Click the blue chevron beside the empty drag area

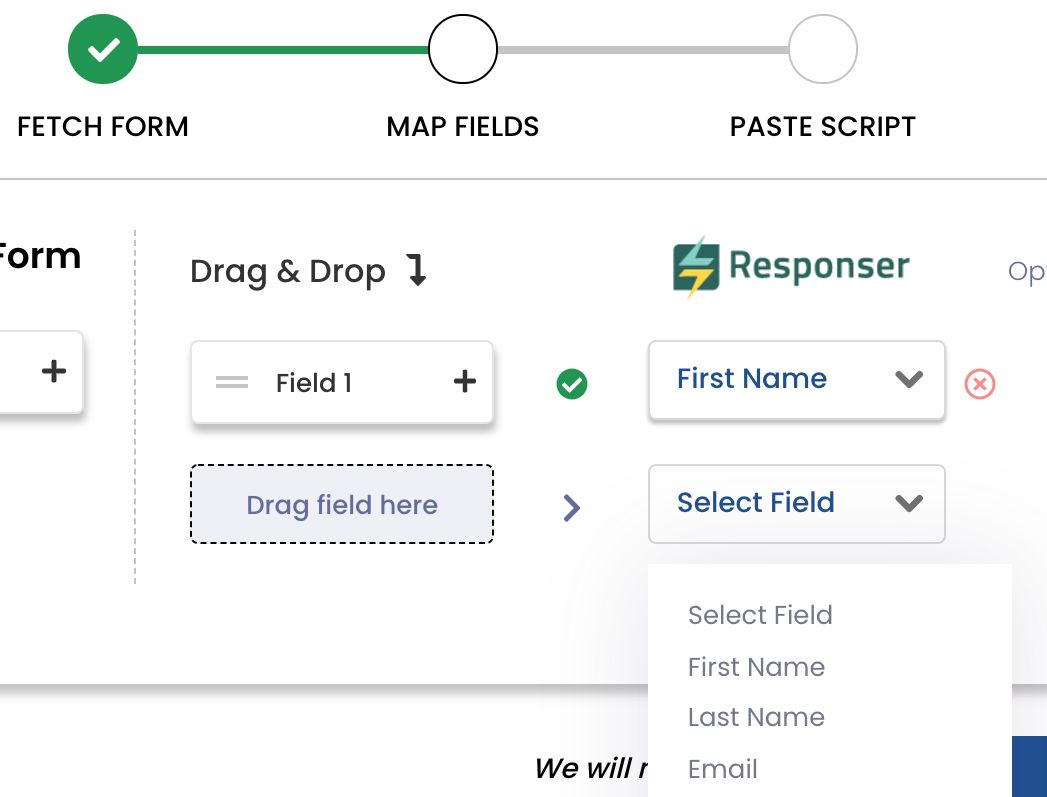coord(572,508)
